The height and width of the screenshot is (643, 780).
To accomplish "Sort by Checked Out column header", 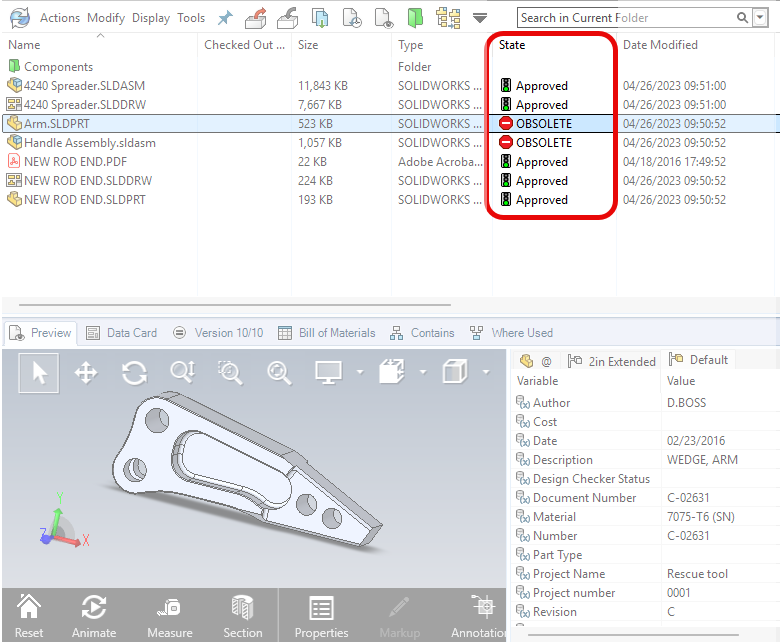I will (244, 45).
